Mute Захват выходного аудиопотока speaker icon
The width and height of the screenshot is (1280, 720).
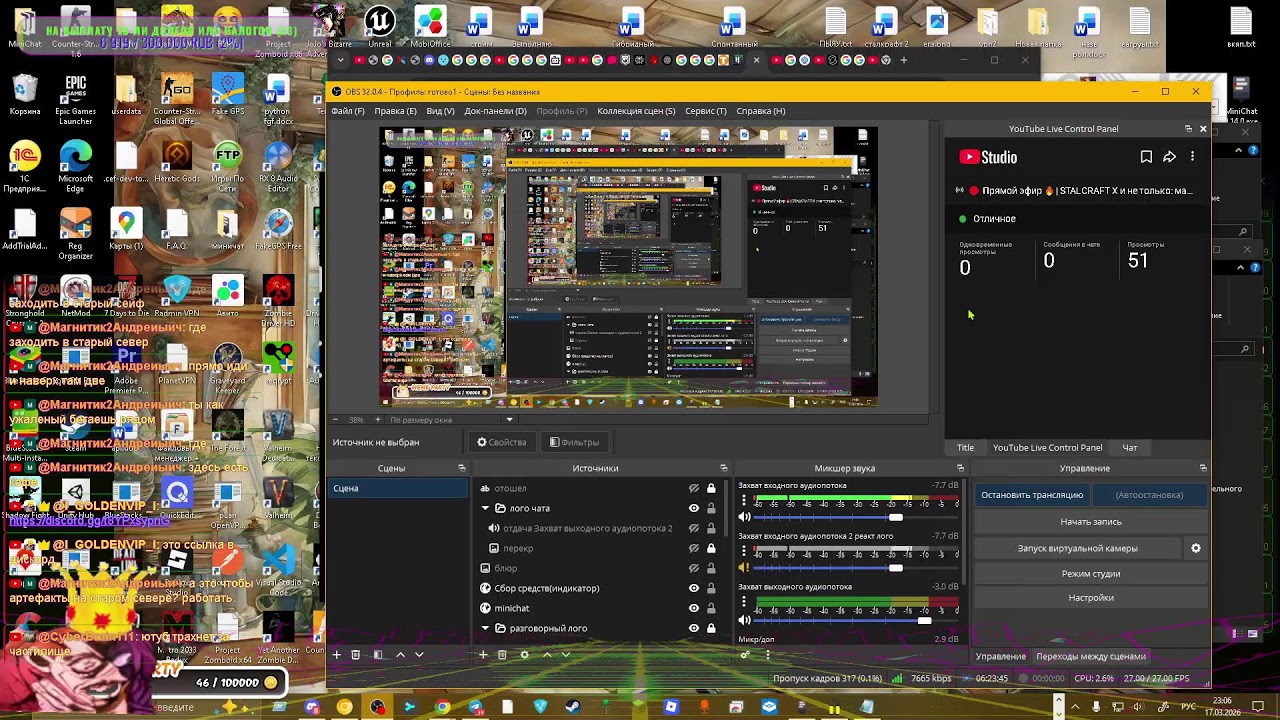pos(744,620)
